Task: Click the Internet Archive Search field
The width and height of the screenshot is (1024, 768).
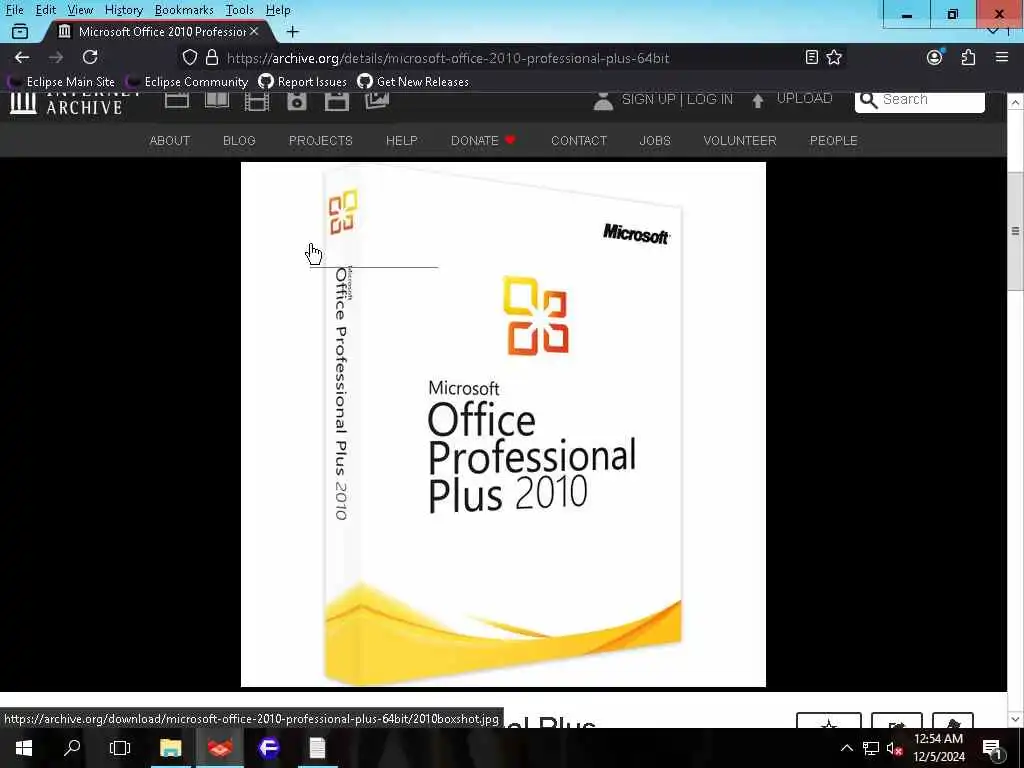Action: click(x=920, y=100)
